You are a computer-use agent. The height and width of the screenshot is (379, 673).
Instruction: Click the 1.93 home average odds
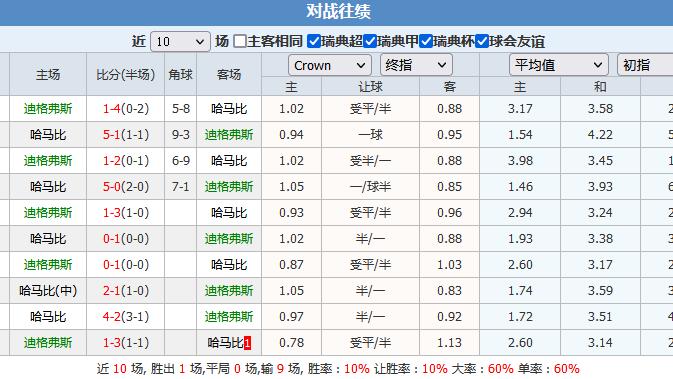tap(520, 239)
